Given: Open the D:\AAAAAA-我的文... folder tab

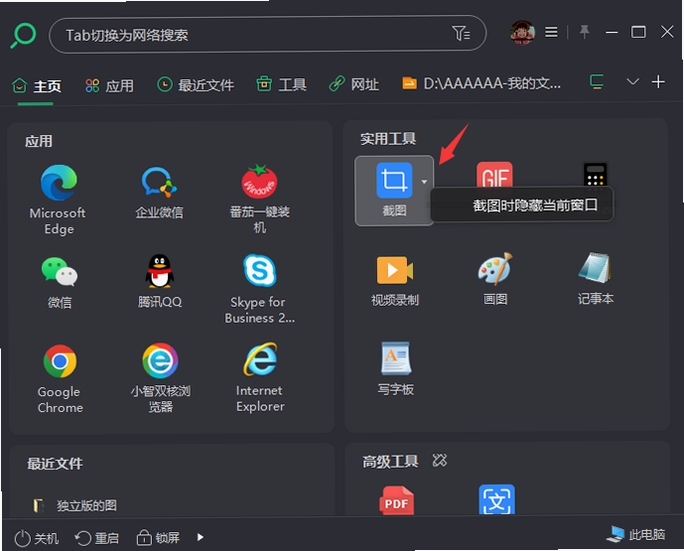Looking at the screenshot, I should pos(481,83).
